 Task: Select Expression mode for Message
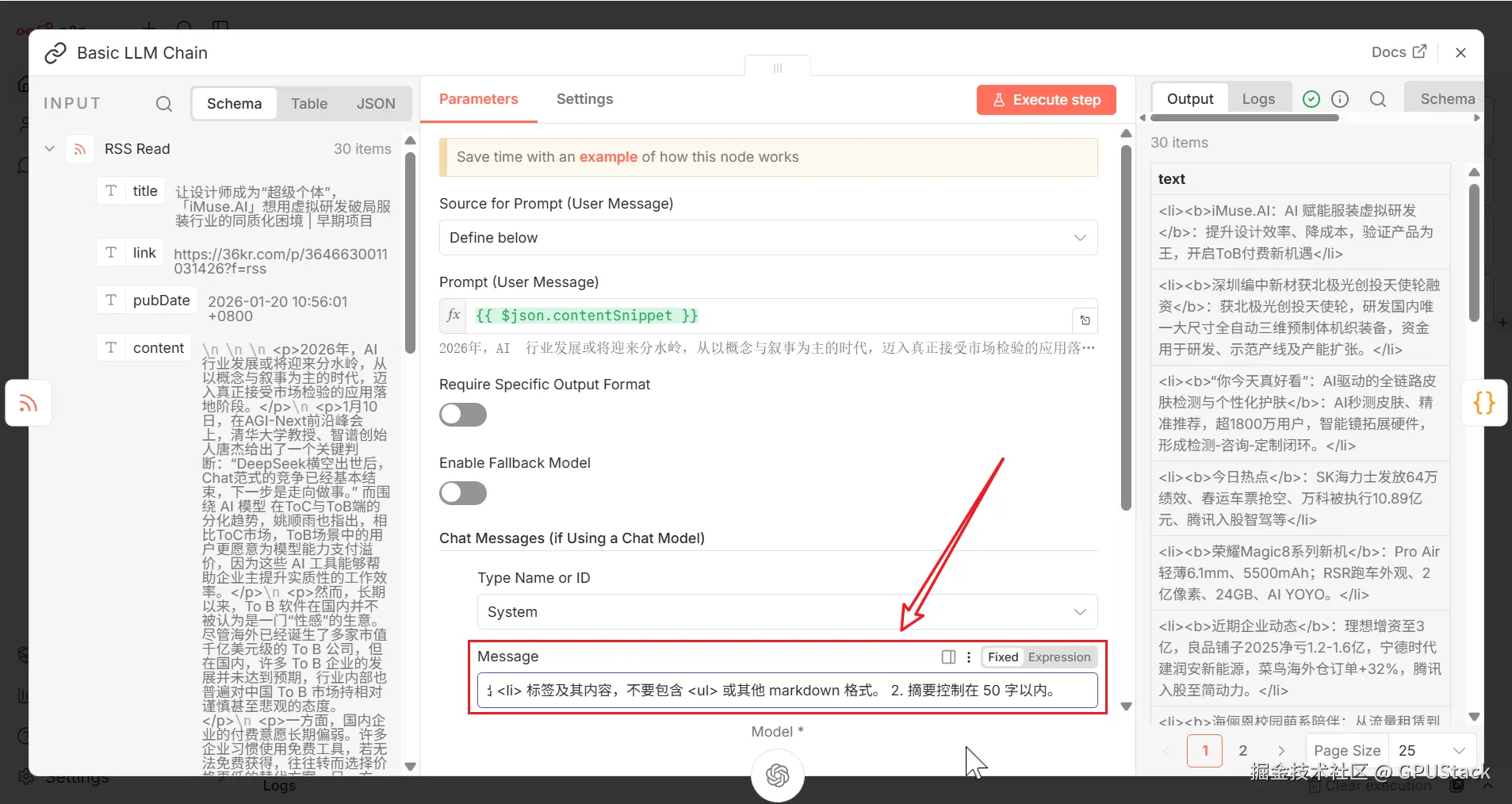point(1059,657)
